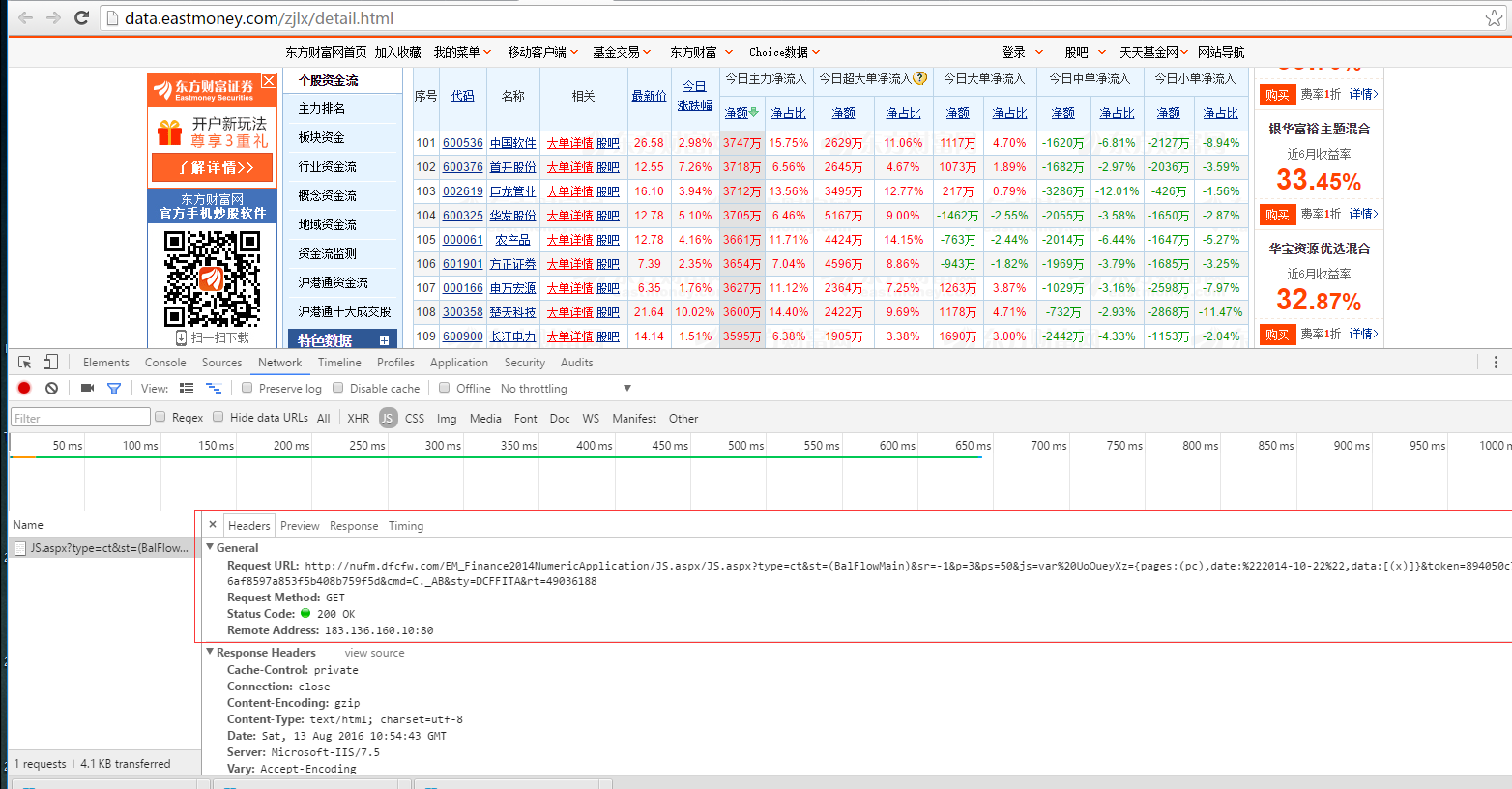Switch to Elements tab
Screen dimensions: 1512x789
[x=106, y=363]
